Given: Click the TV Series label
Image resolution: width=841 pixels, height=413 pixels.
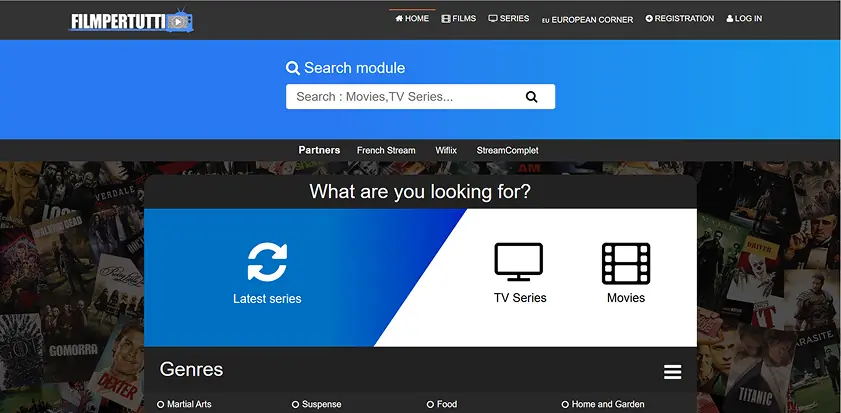Looking at the screenshot, I should 520,298.
